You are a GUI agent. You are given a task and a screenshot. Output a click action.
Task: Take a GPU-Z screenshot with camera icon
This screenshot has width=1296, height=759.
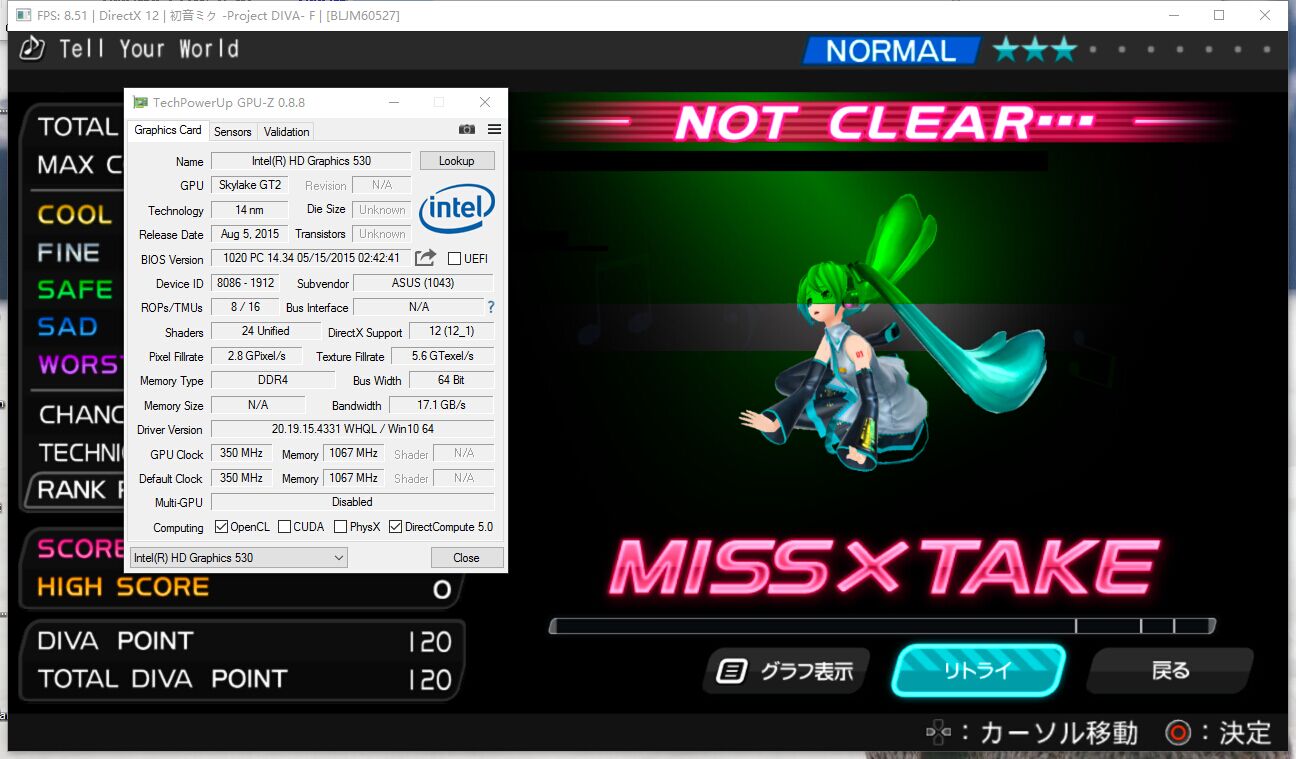pyautogui.click(x=466, y=130)
